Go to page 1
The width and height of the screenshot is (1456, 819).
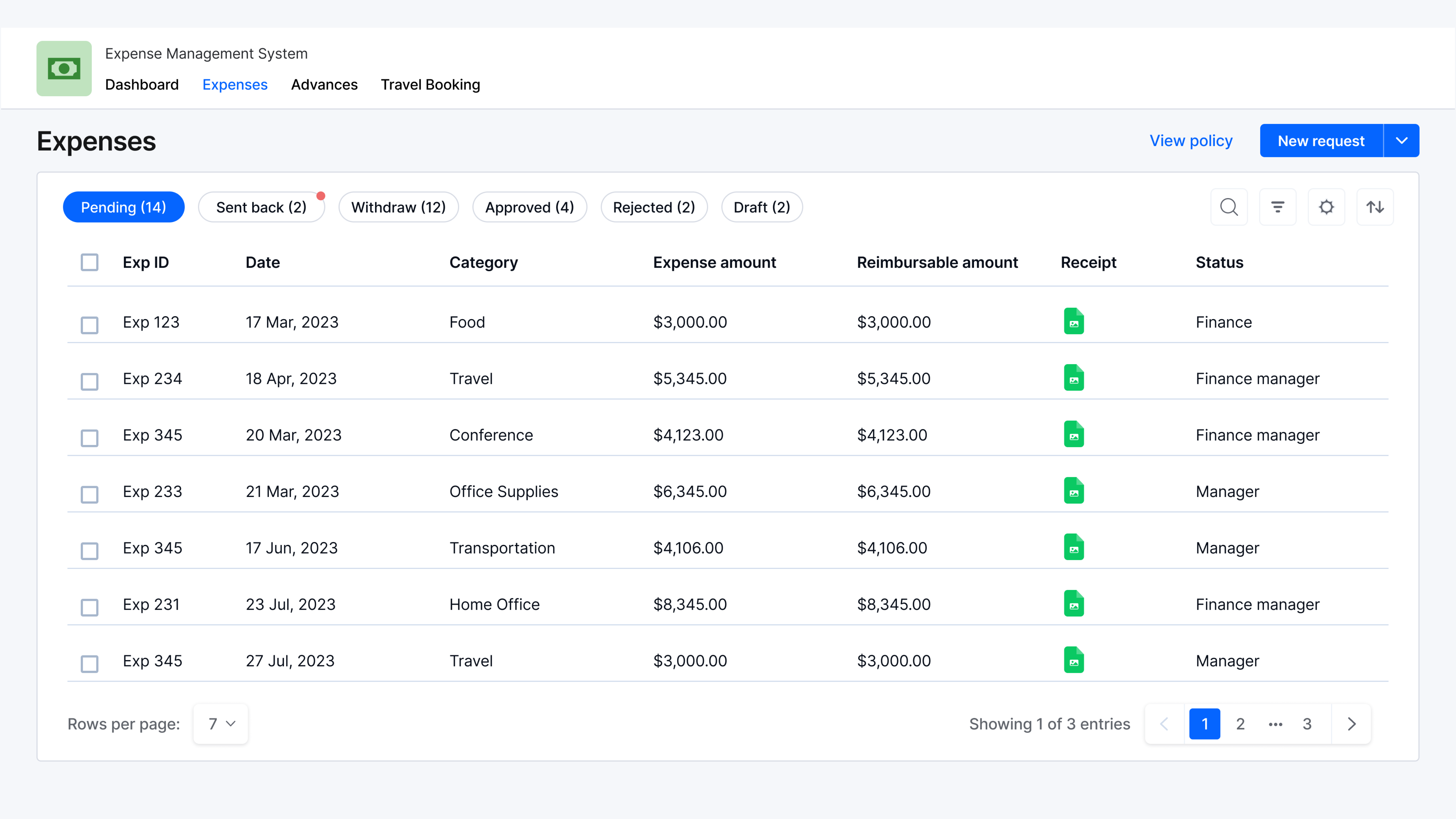(1204, 724)
